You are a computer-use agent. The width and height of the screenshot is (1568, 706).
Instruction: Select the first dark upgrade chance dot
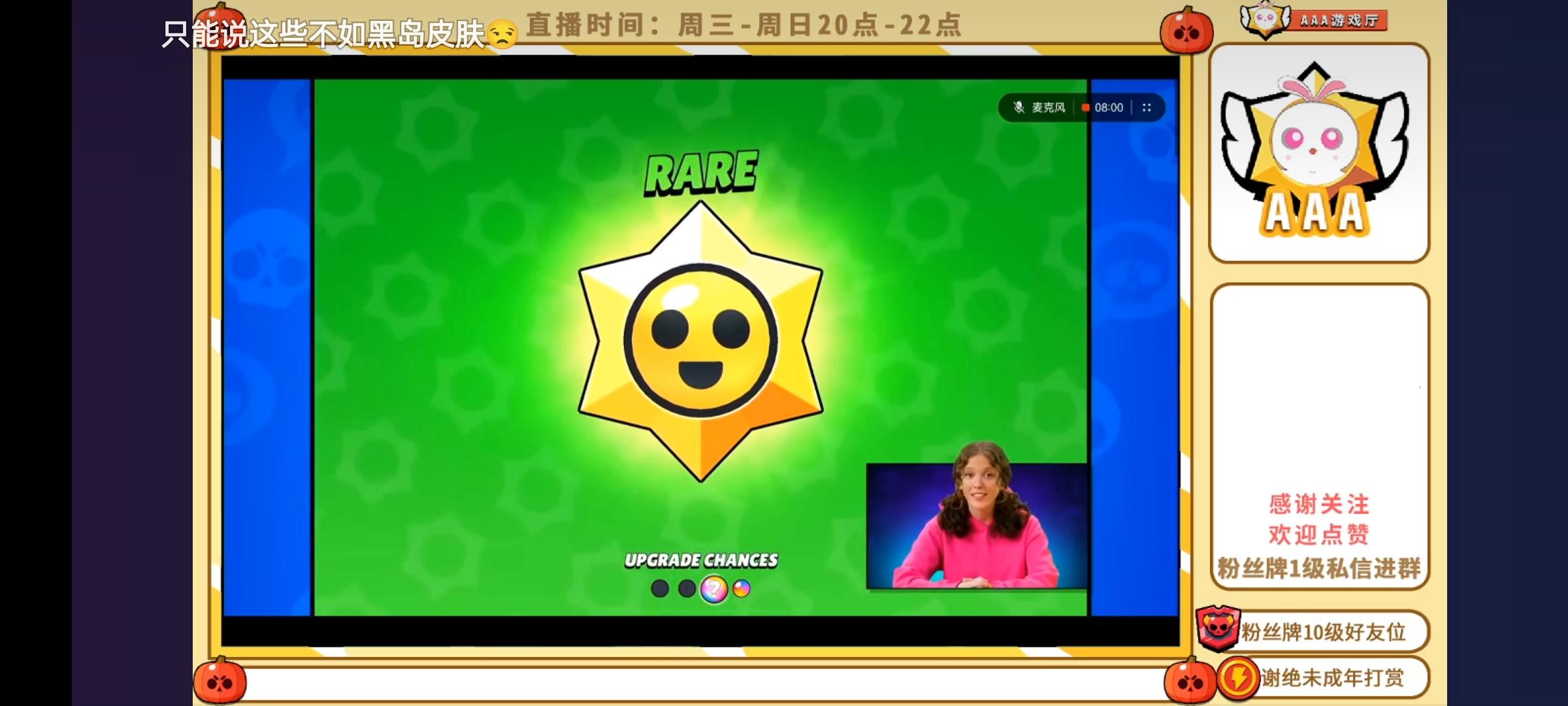(660, 588)
